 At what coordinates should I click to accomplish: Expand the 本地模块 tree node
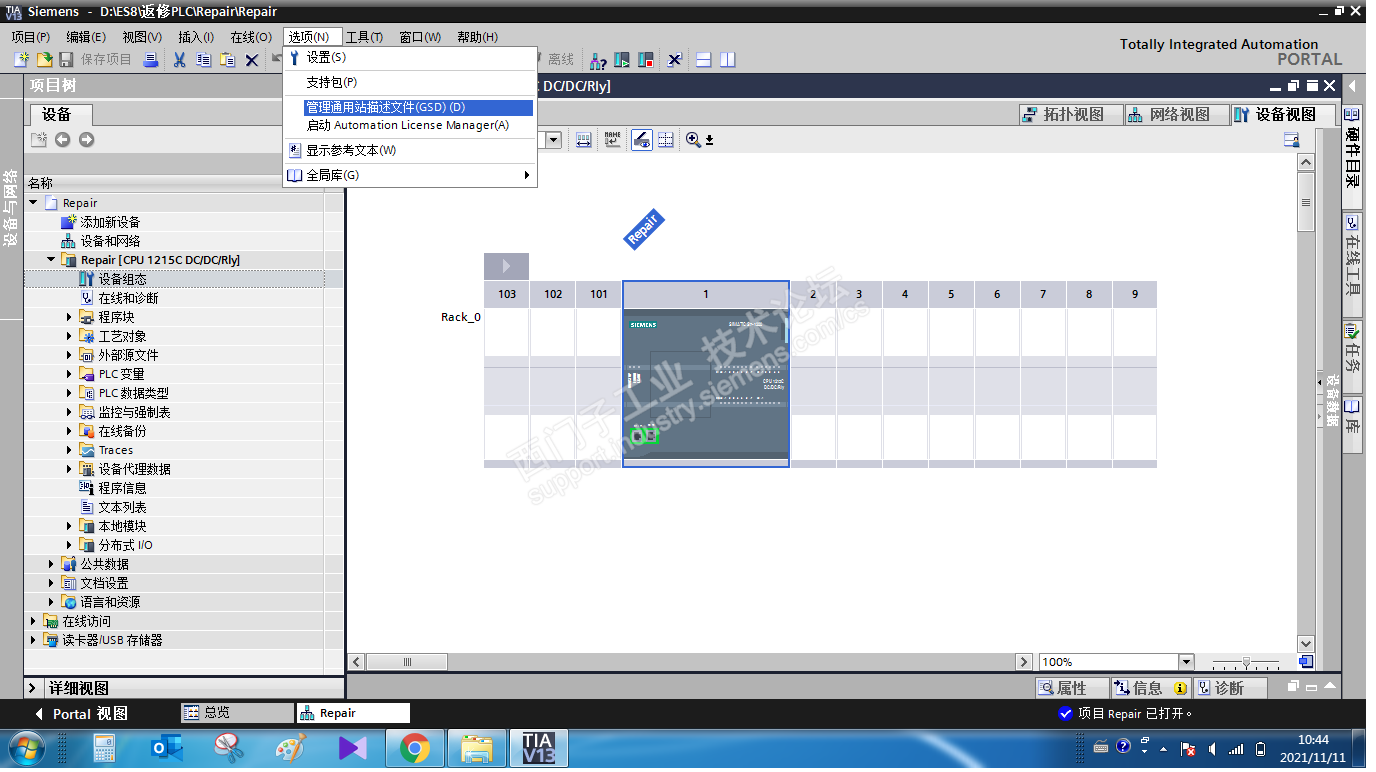click(69, 526)
